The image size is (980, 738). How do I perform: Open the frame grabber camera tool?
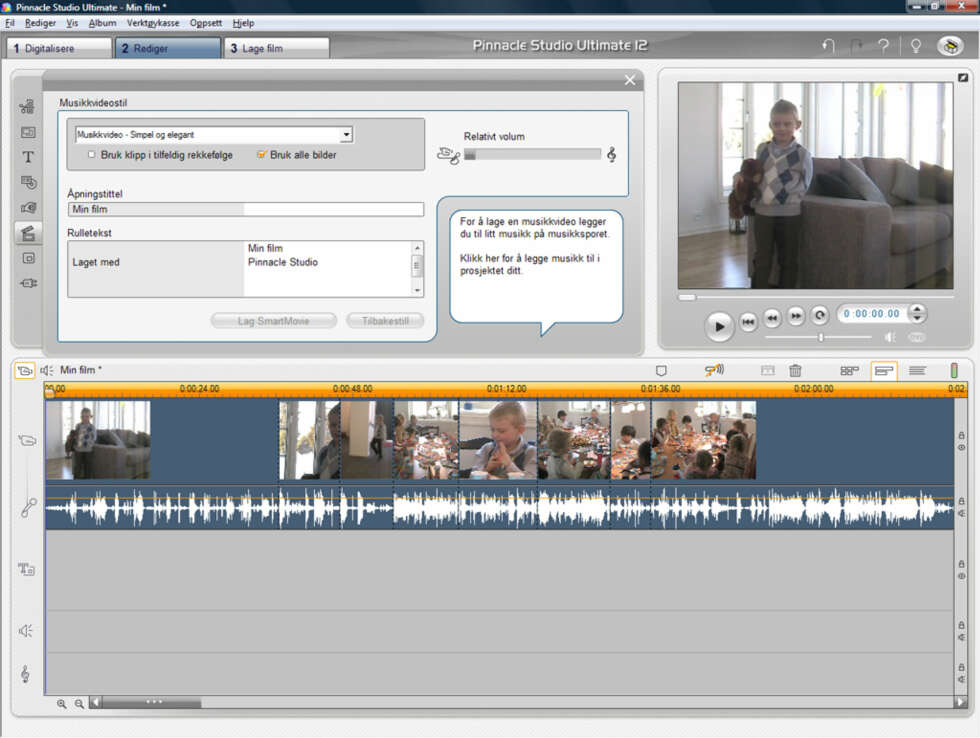[28, 207]
